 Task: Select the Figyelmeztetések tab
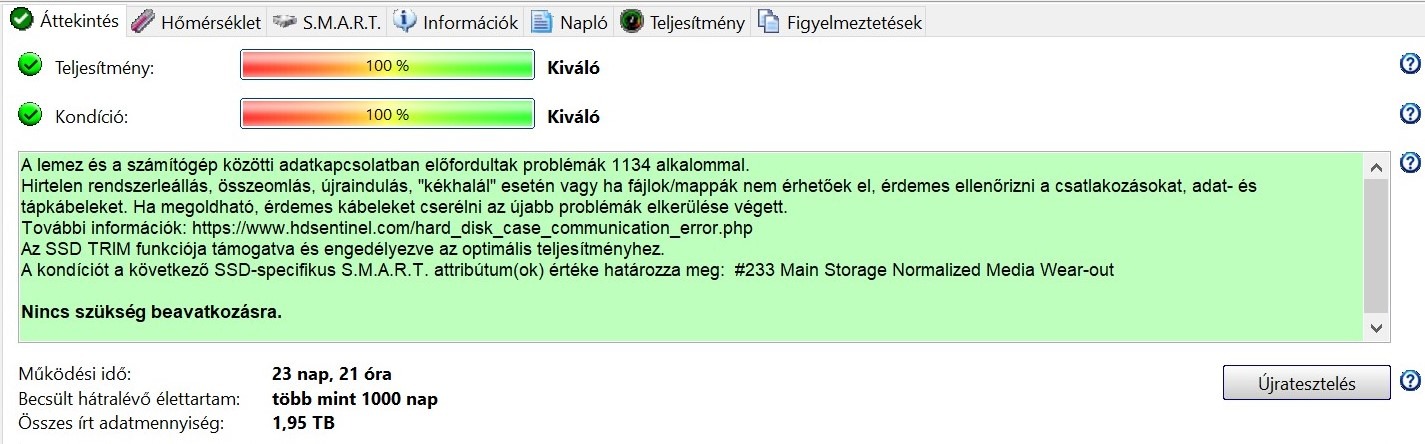pos(840,22)
